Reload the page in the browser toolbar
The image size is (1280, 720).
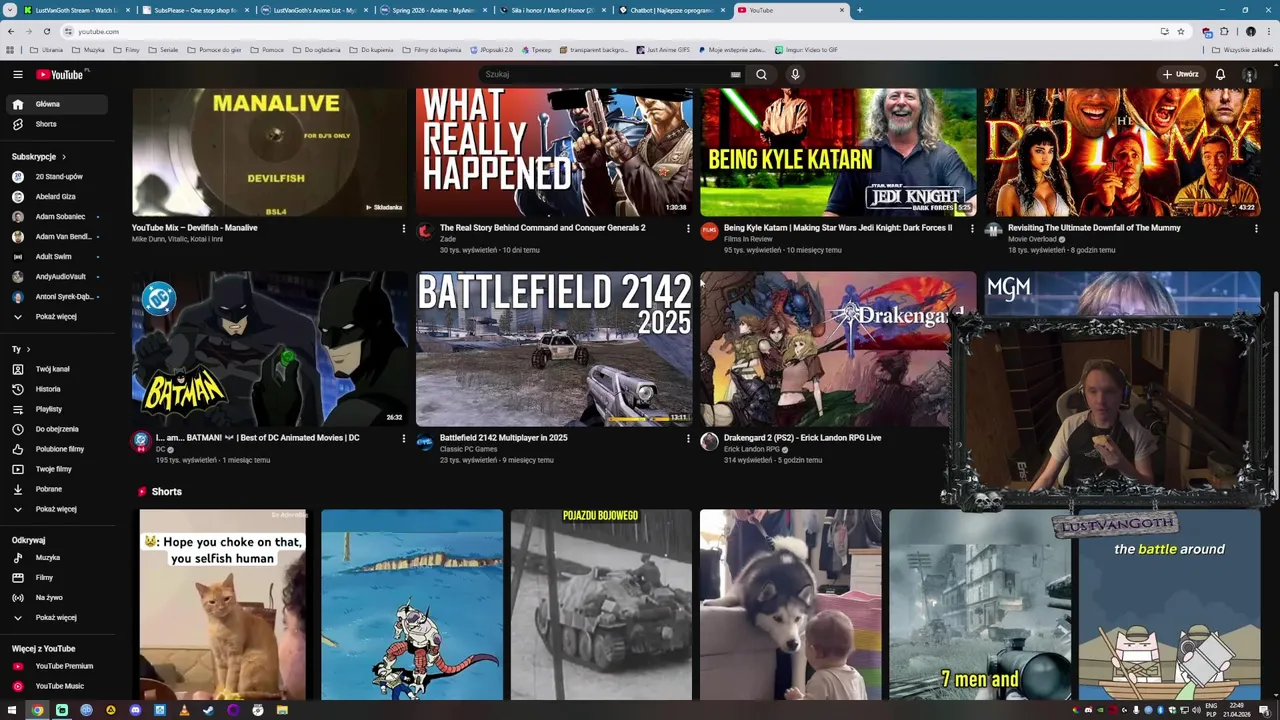[46, 31]
